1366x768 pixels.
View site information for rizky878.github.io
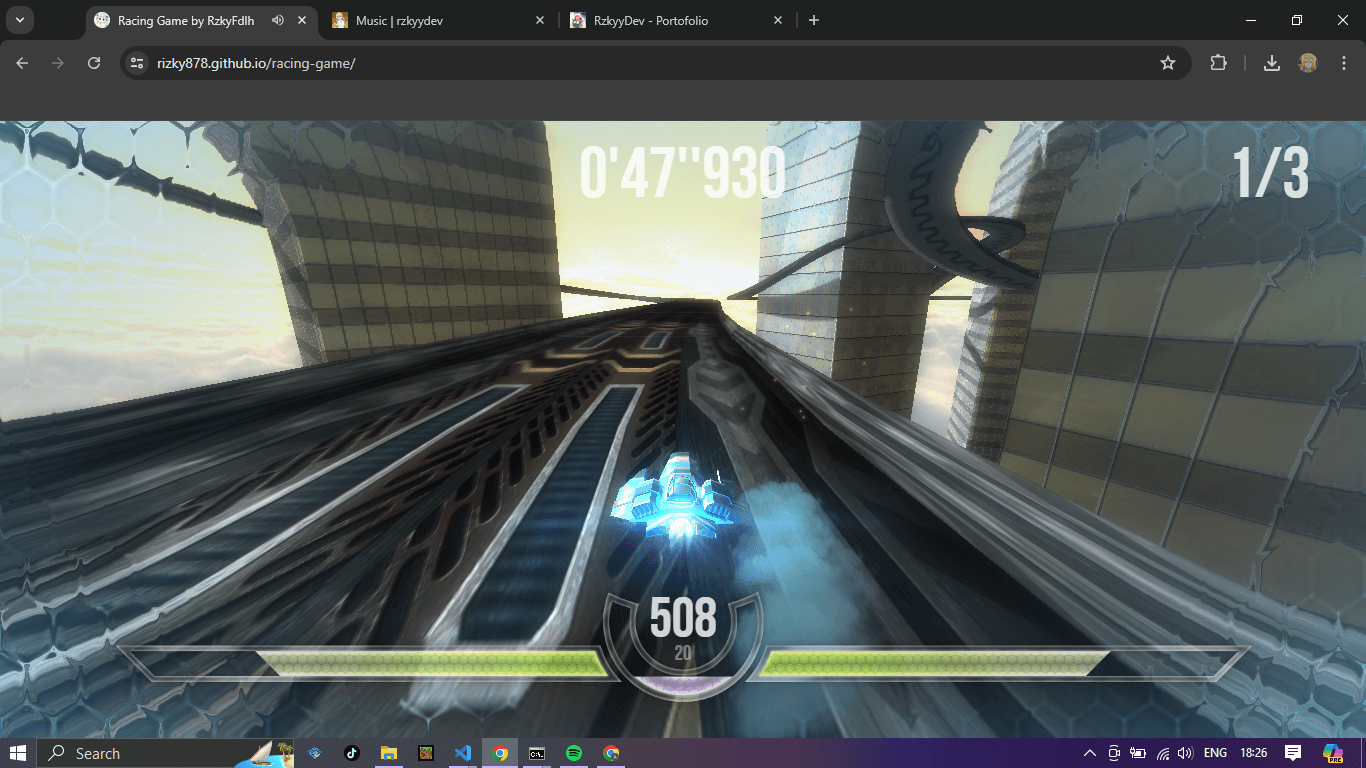[138, 63]
